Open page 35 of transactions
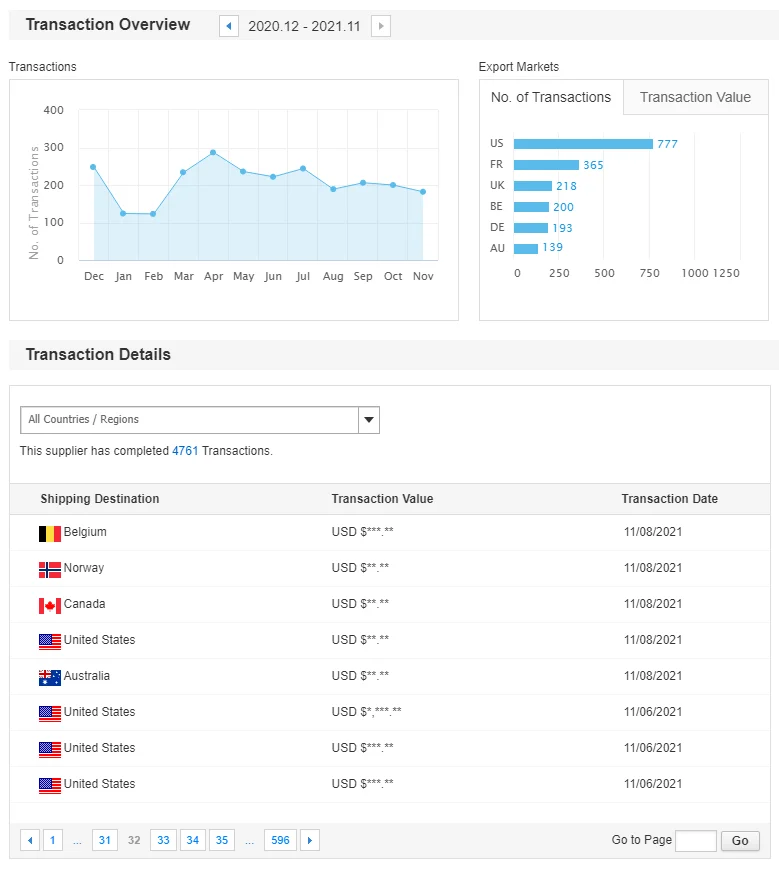The height and width of the screenshot is (873, 779). coord(222,840)
